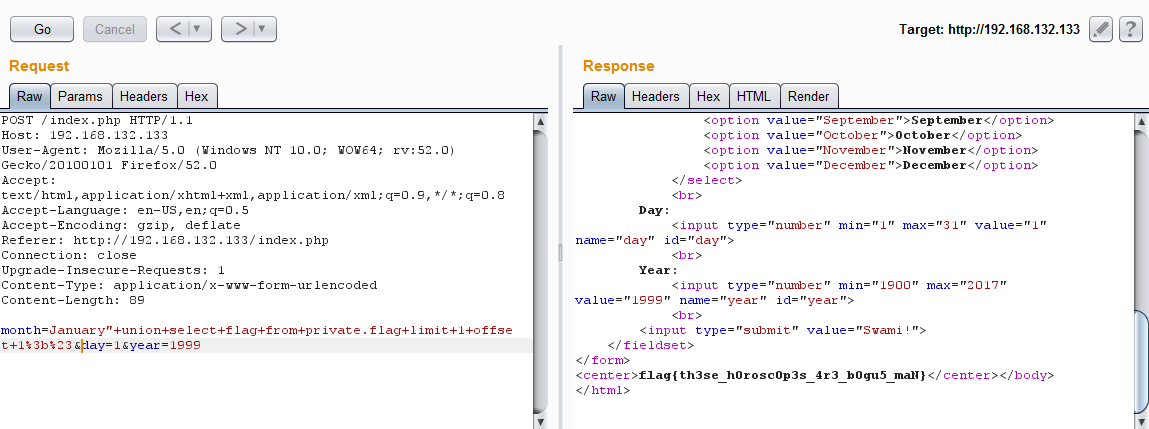Open the Response Hex tab
1149x429 pixels.
point(709,96)
